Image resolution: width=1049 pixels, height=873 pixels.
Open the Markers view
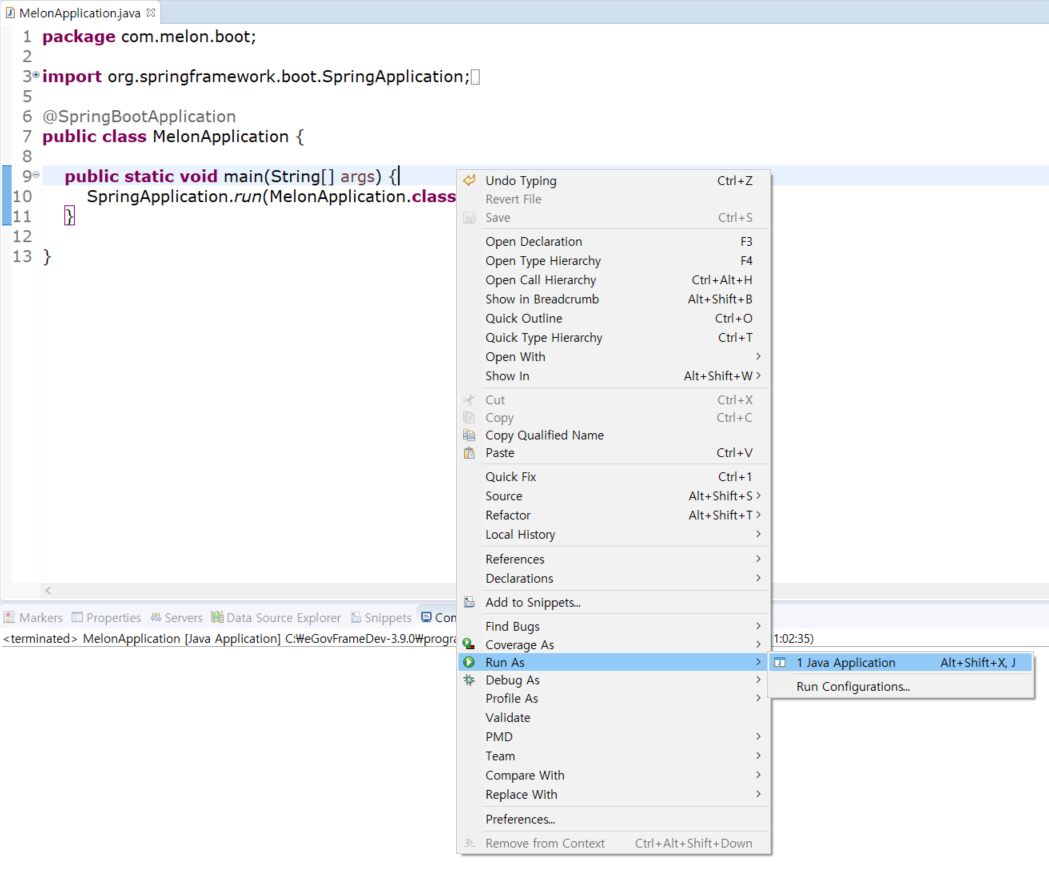33,617
